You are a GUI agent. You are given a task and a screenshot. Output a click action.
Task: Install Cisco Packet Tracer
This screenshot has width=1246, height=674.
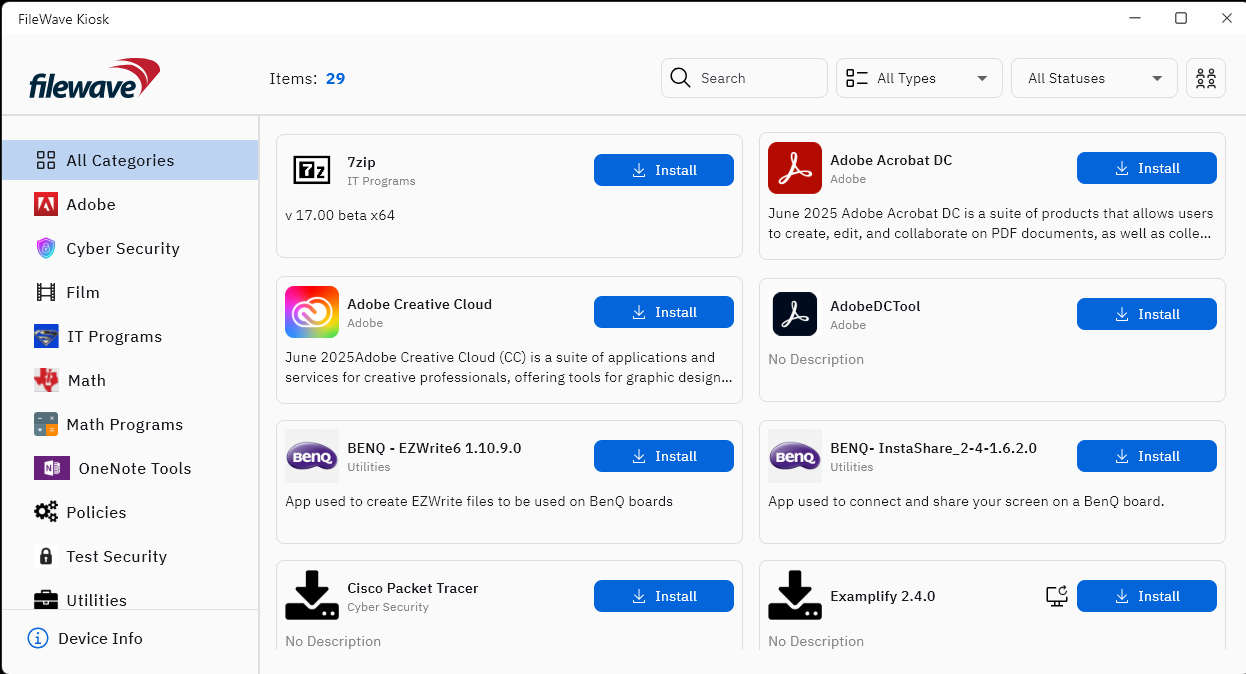pos(664,596)
